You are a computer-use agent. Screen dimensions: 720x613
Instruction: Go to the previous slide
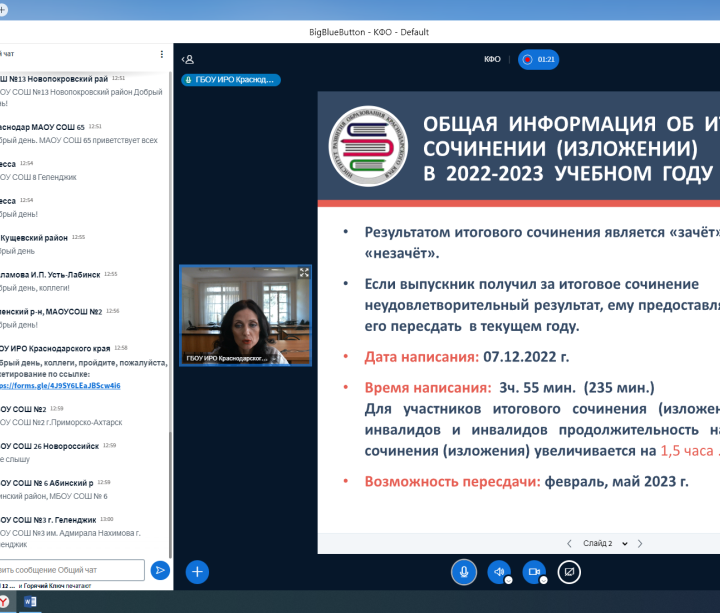click(570, 543)
